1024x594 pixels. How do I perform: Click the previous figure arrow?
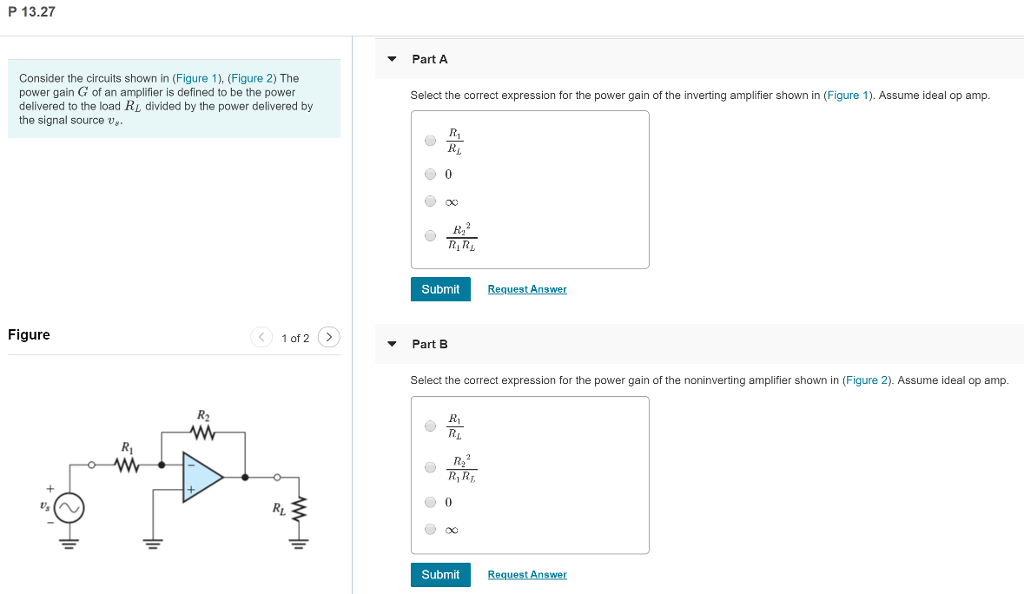click(261, 337)
